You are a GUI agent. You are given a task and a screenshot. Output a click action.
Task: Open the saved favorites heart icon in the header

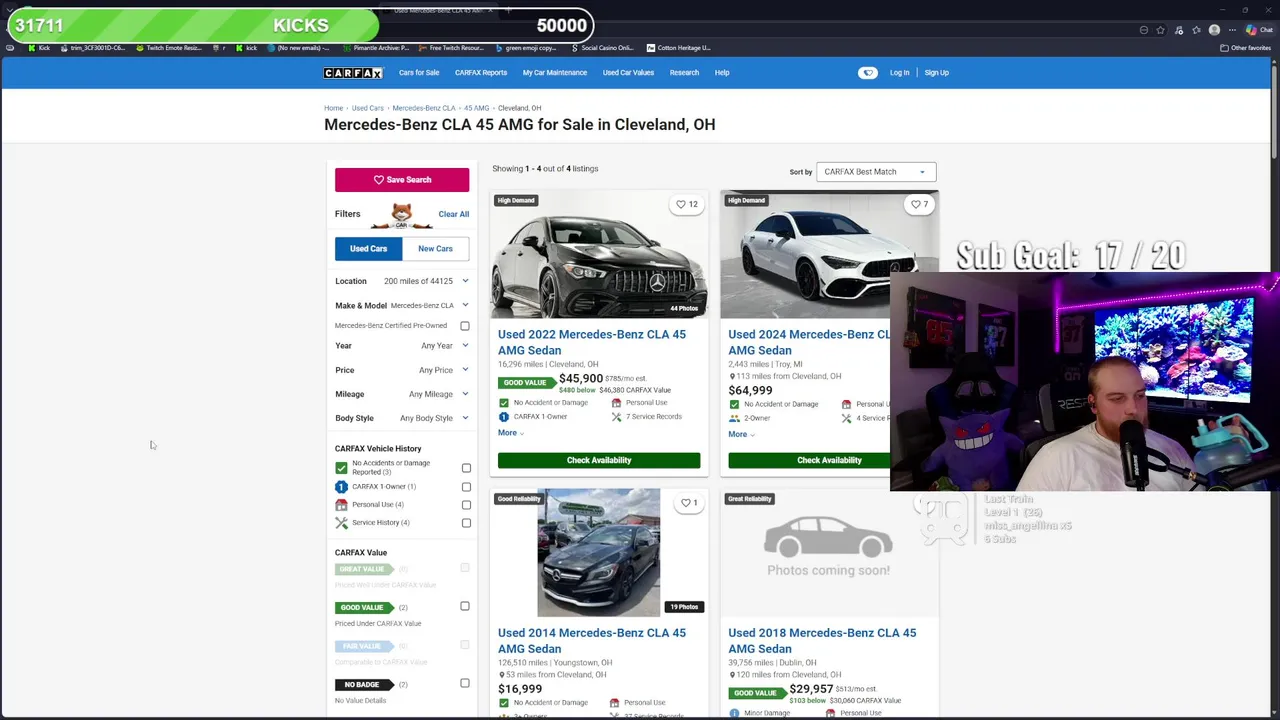(x=868, y=73)
